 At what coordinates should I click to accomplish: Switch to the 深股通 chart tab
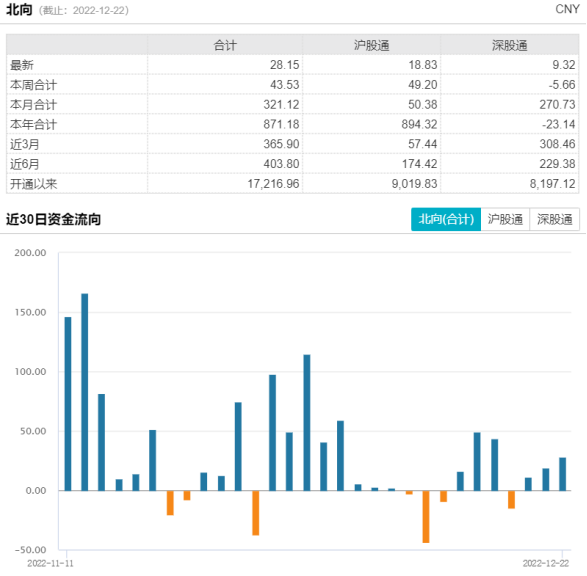(x=554, y=219)
